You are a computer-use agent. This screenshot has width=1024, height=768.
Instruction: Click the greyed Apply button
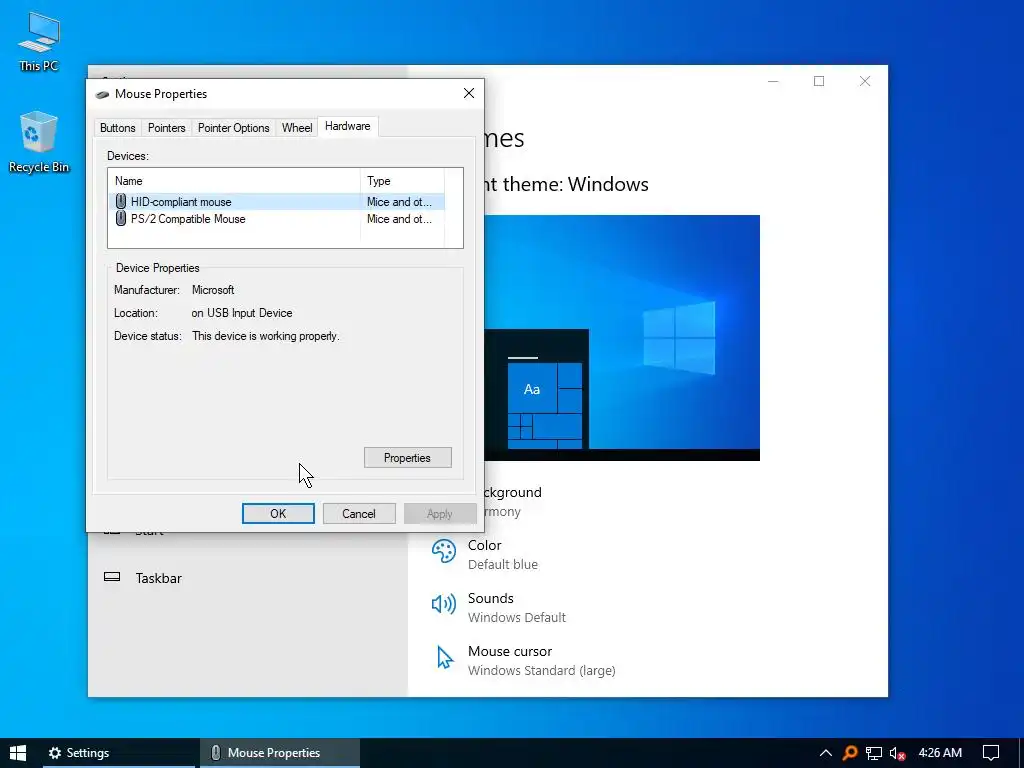point(440,513)
